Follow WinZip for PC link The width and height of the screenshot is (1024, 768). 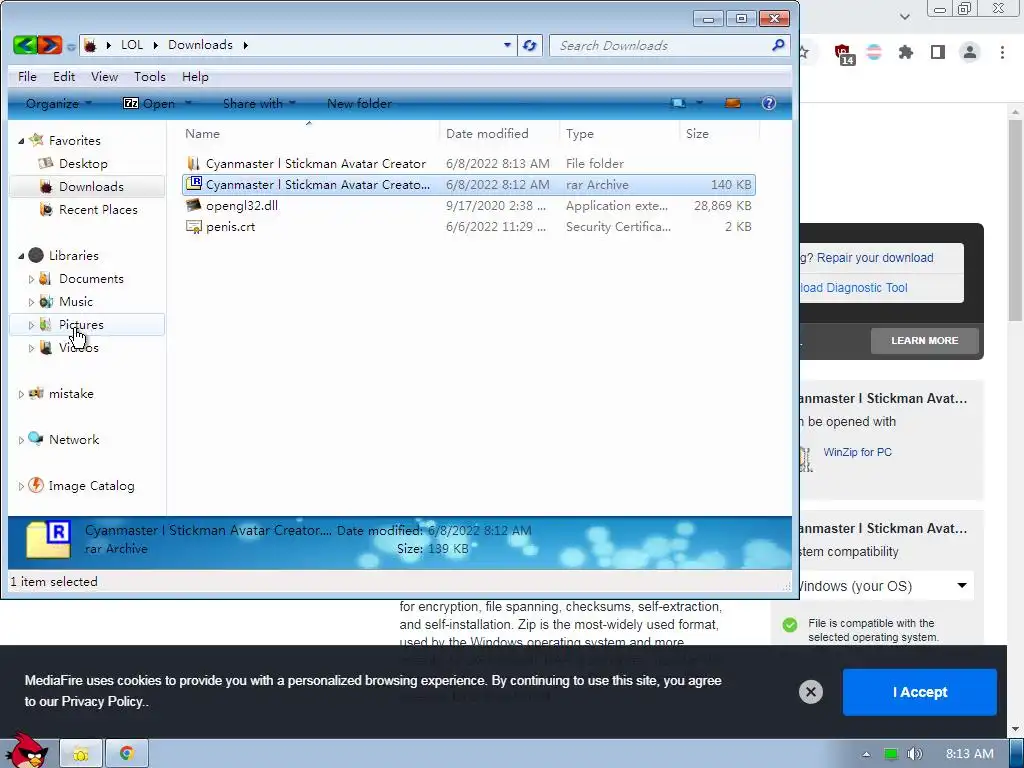pyautogui.click(x=857, y=452)
